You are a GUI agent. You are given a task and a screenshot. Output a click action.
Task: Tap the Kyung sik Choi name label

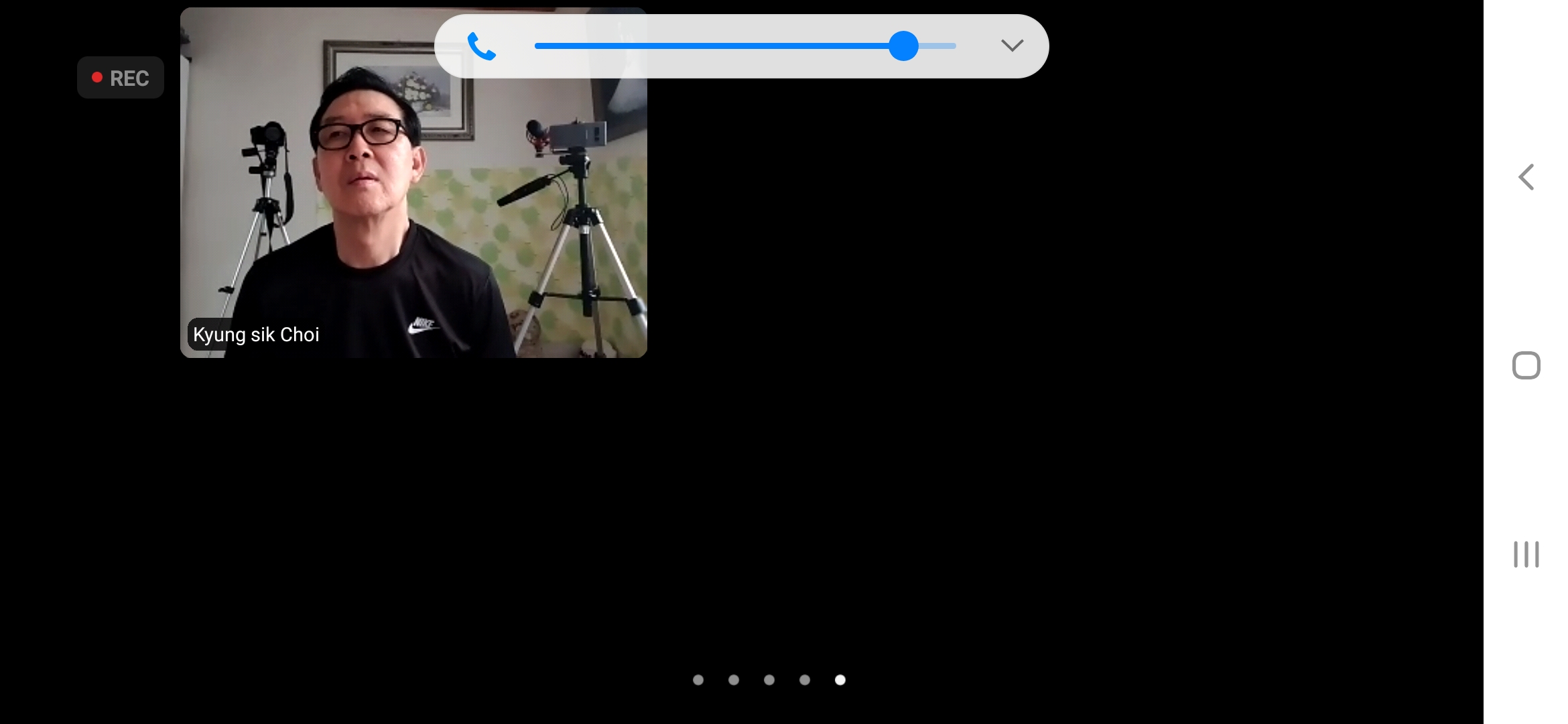coord(256,335)
